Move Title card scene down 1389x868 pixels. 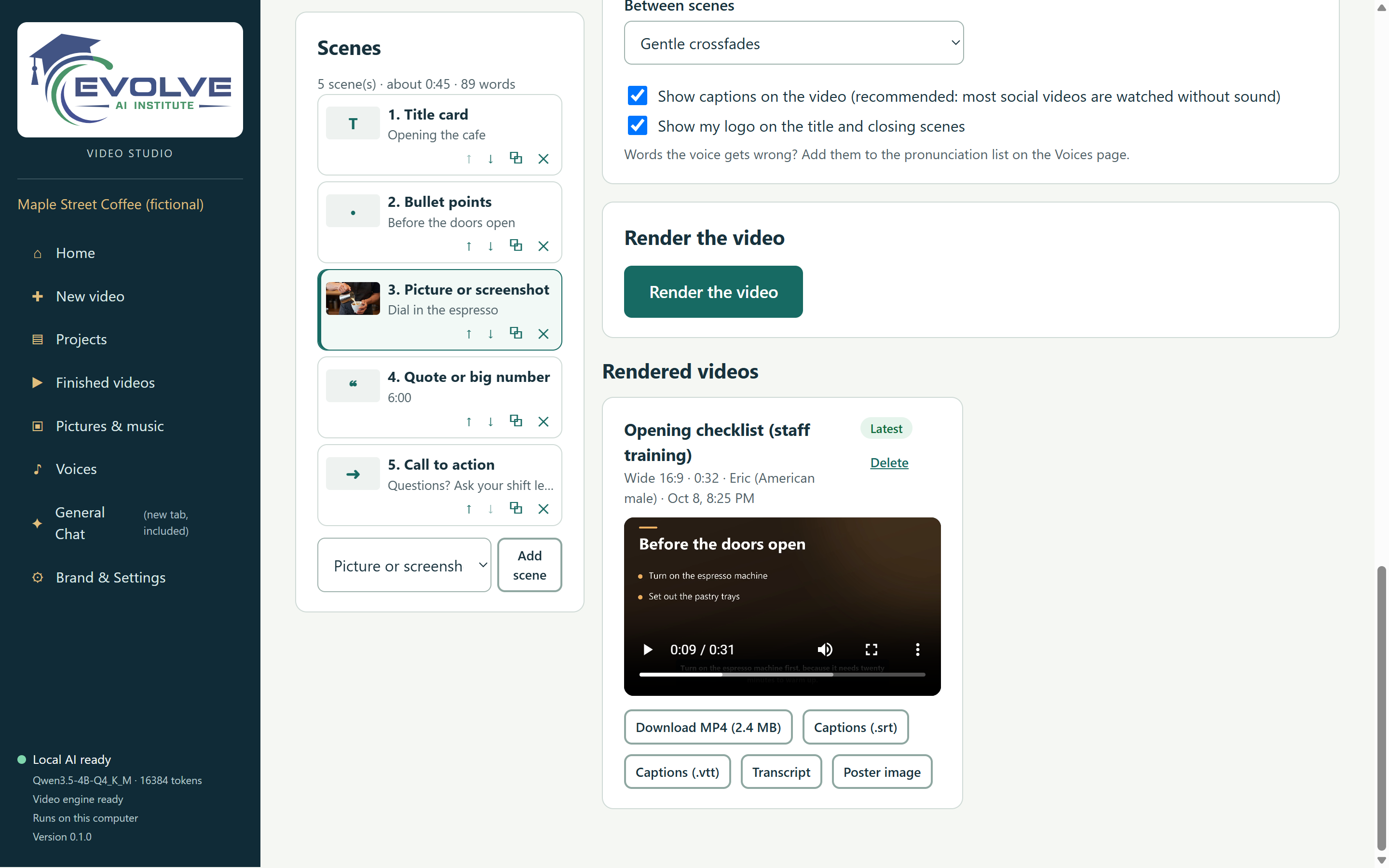point(491,159)
